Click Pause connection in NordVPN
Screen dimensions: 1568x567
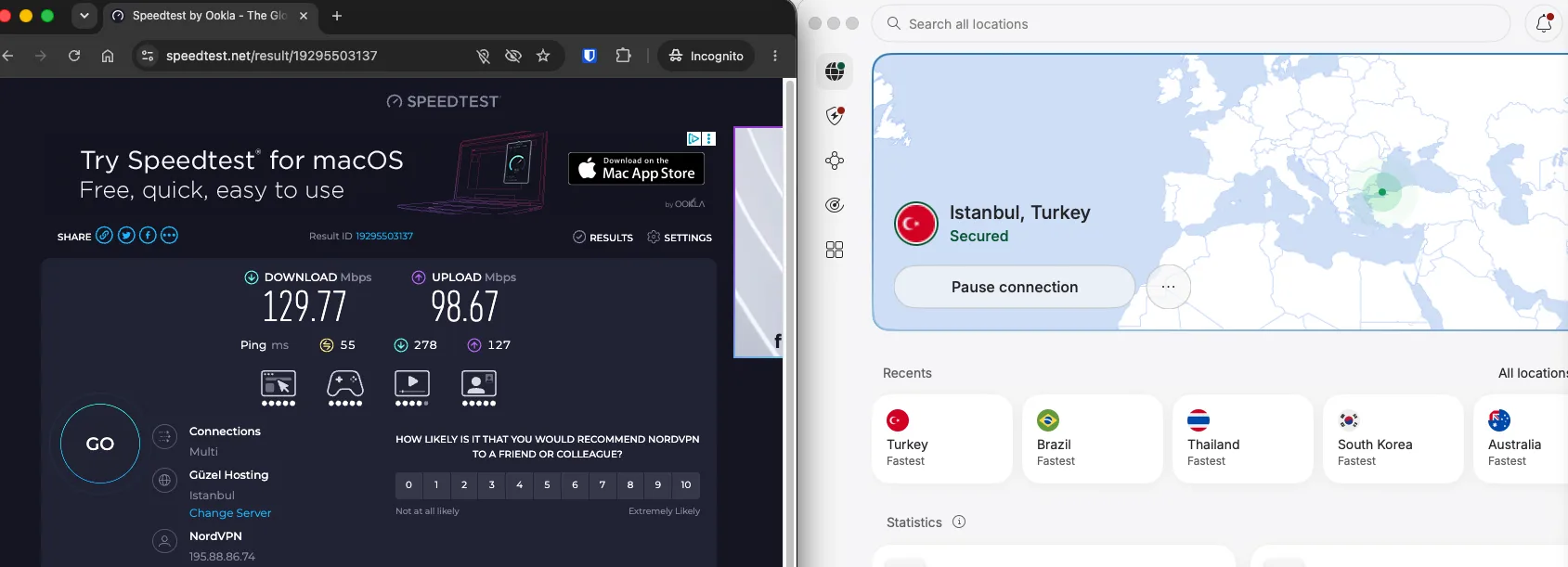1015,287
